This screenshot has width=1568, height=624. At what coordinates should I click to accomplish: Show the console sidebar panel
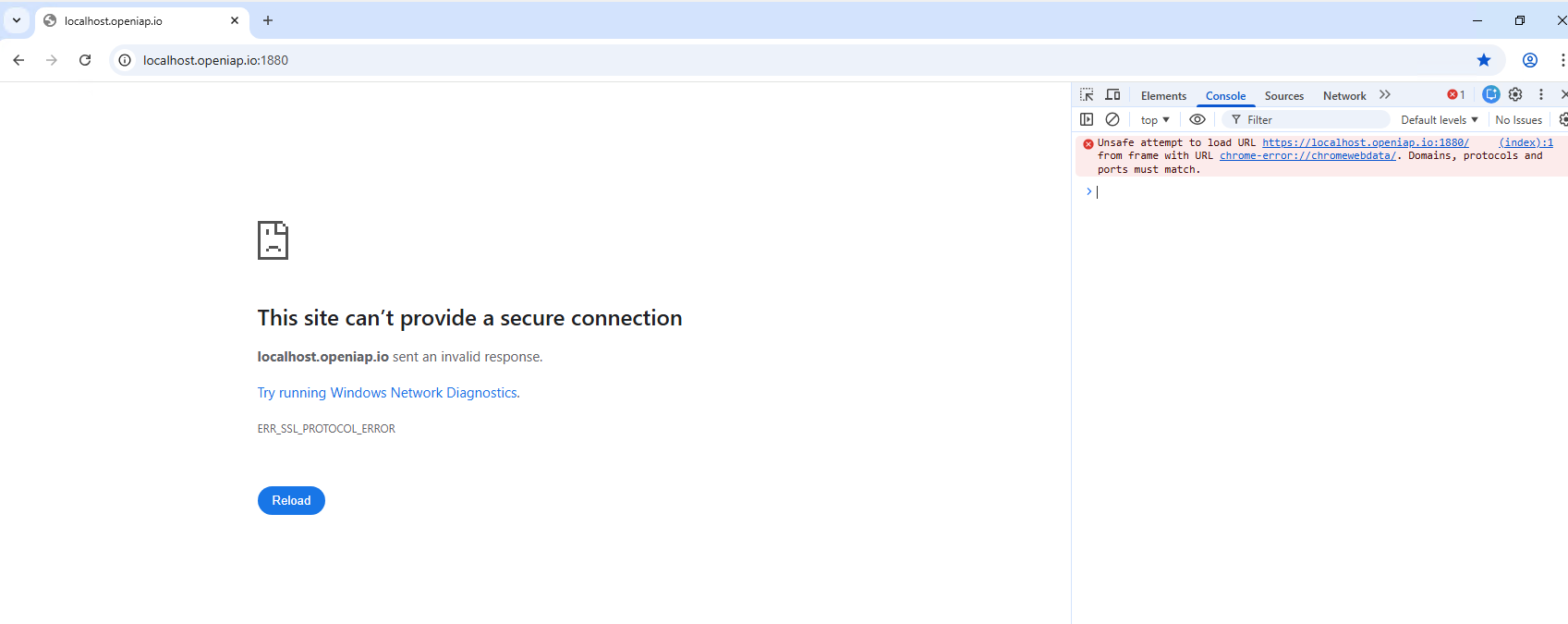point(1087,119)
